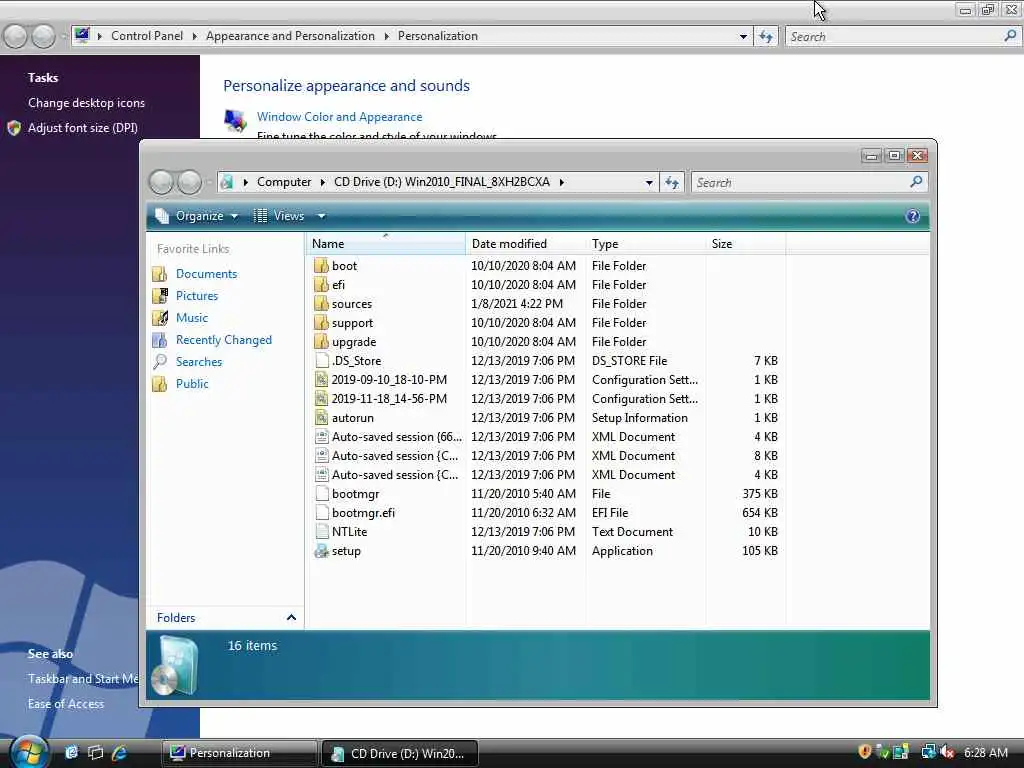Sort by Name column header
The image size is (1024, 768).
[385, 244]
